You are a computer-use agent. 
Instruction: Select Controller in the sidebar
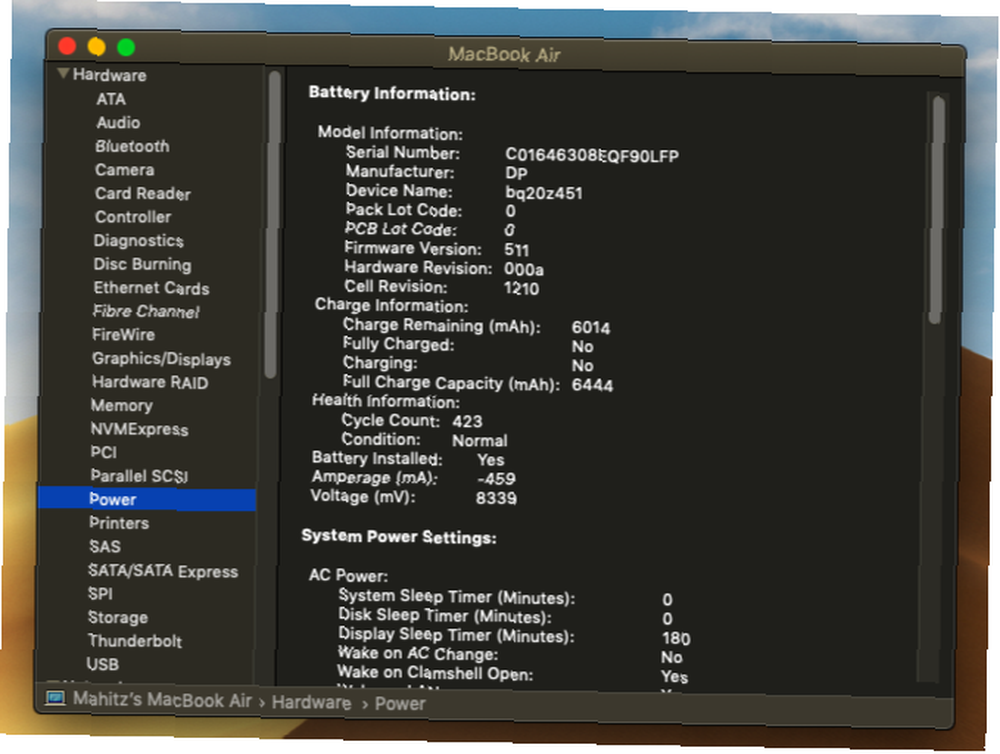[133, 217]
